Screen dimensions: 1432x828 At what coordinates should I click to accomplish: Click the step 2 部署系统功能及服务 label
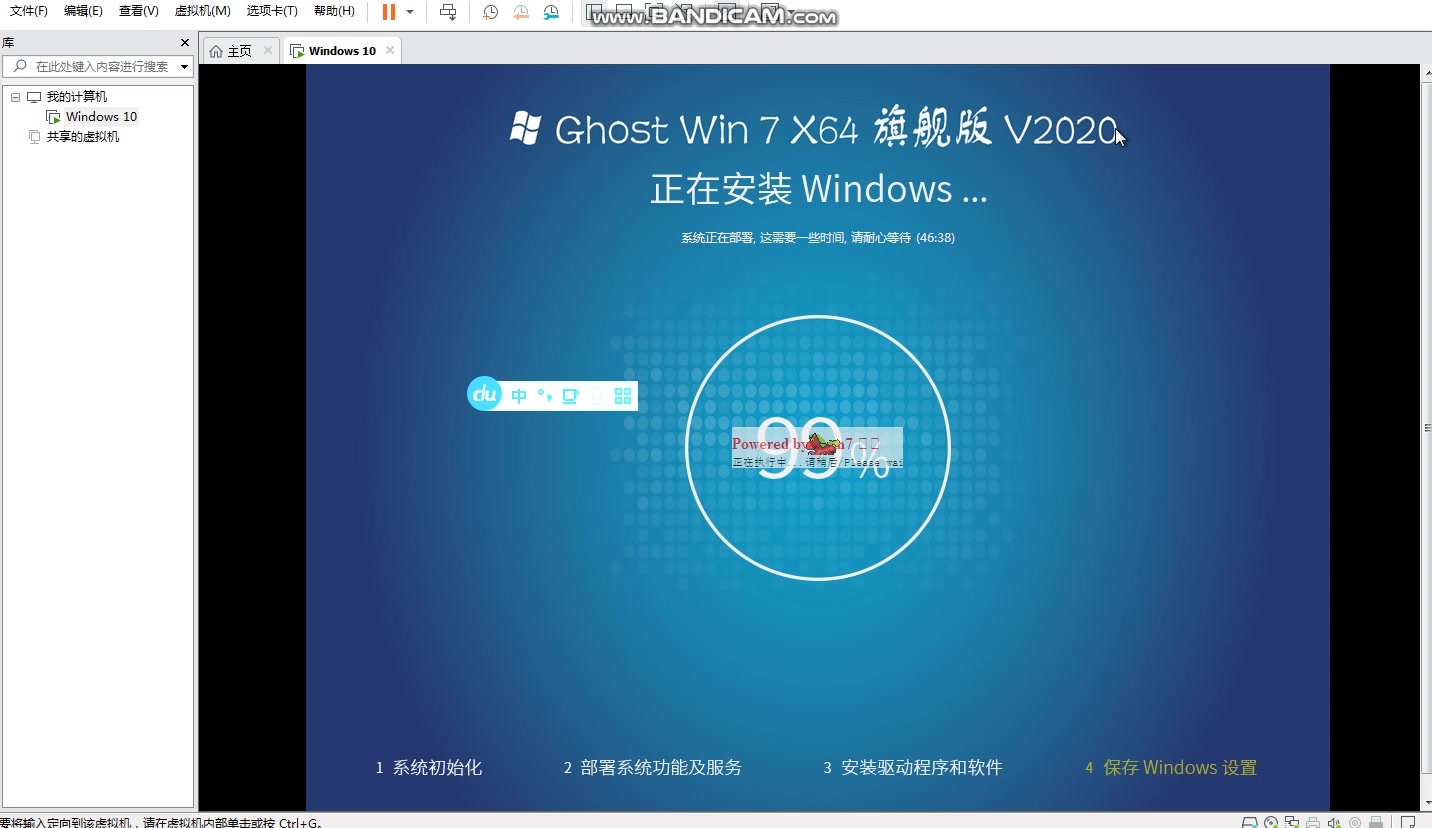(x=652, y=768)
